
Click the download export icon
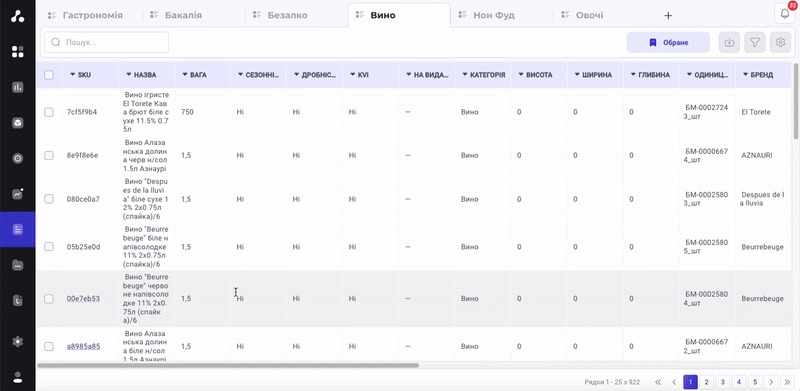tap(729, 42)
